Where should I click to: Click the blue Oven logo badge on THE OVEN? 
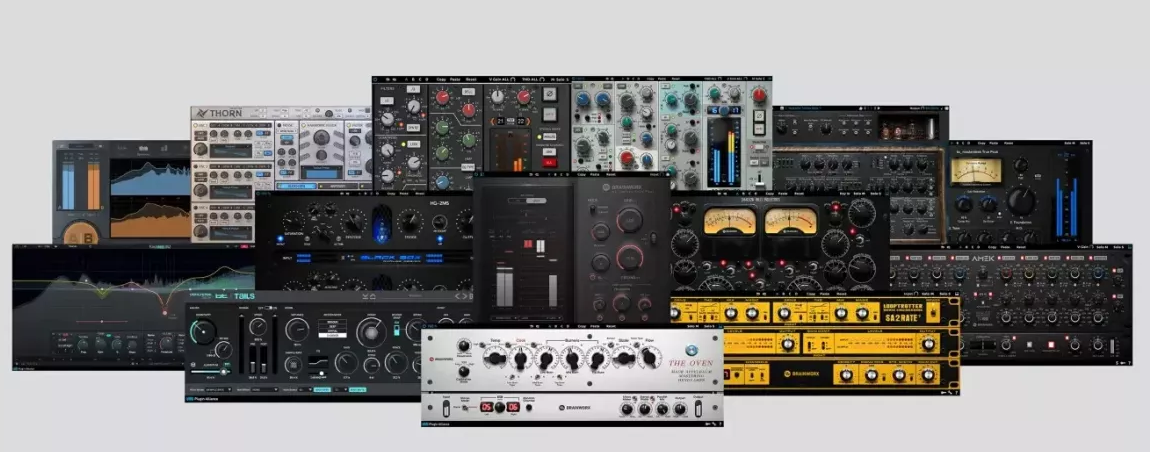click(692, 350)
